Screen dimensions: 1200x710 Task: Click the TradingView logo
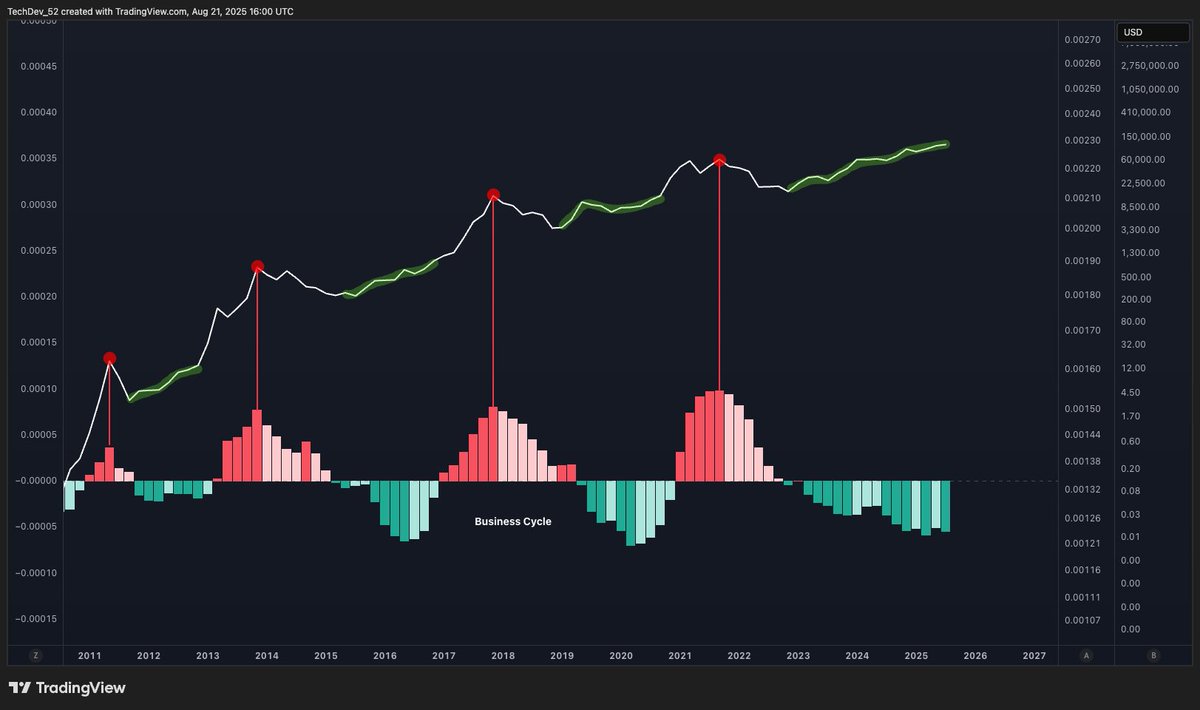tap(67, 688)
